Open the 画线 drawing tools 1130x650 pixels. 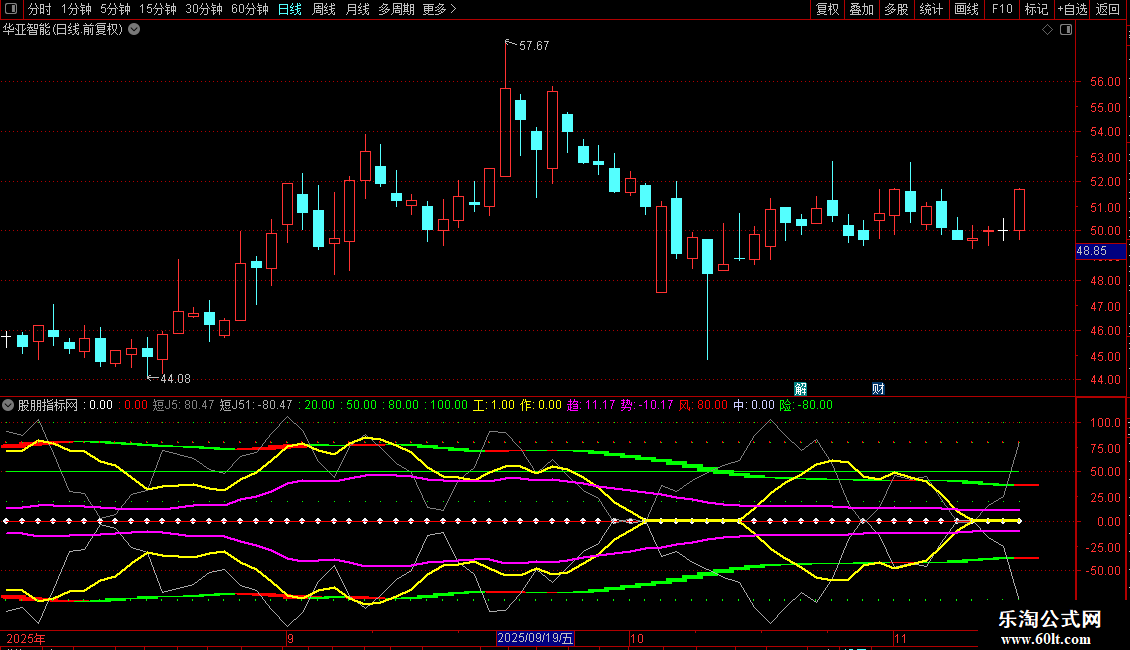tap(966, 9)
